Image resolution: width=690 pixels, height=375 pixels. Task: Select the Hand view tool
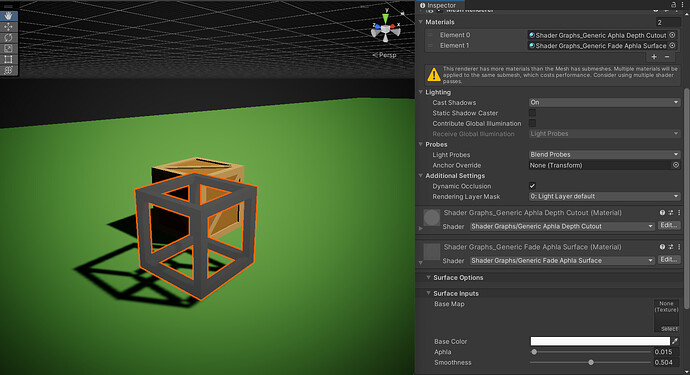[x=8, y=16]
